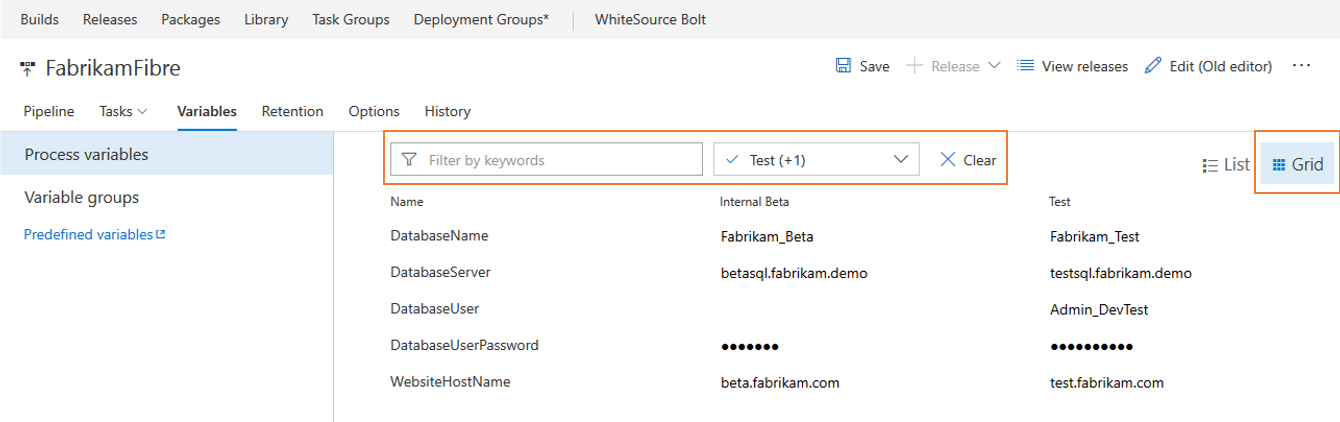The width and height of the screenshot is (1340, 422).
Task: Click the funnel filter icon
Action: [x=409, y=160]
